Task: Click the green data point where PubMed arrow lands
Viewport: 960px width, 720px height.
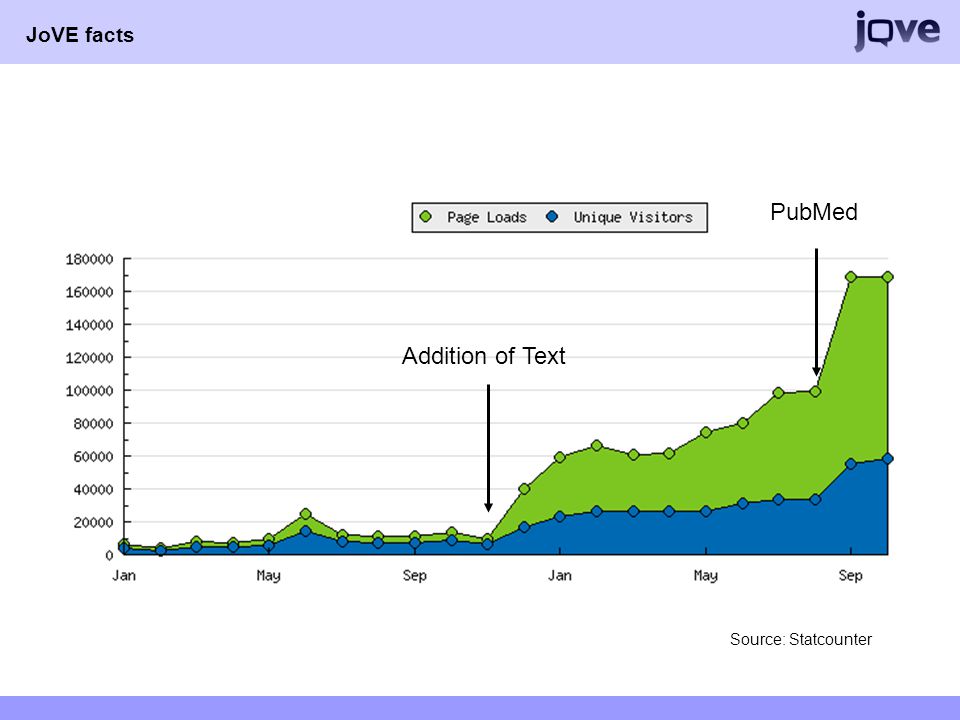Action: (x=815, y=391)
